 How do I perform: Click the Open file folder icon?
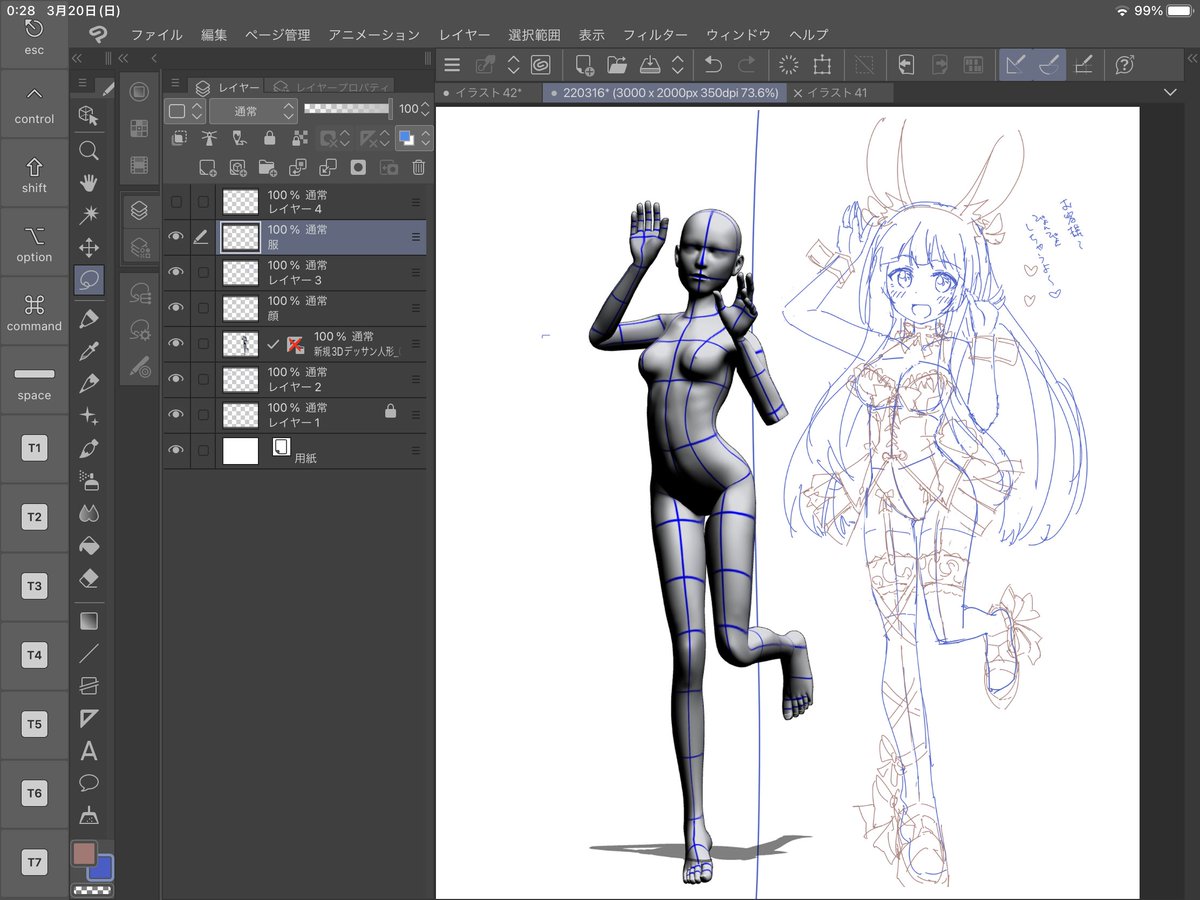coord(616,65)
